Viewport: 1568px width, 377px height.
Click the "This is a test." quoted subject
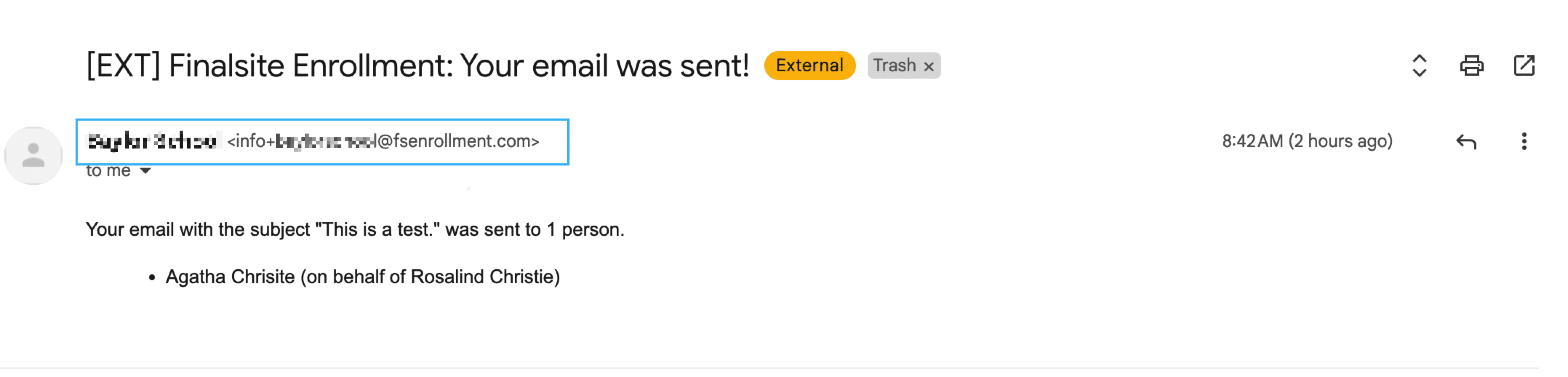(x=377, y=230)
